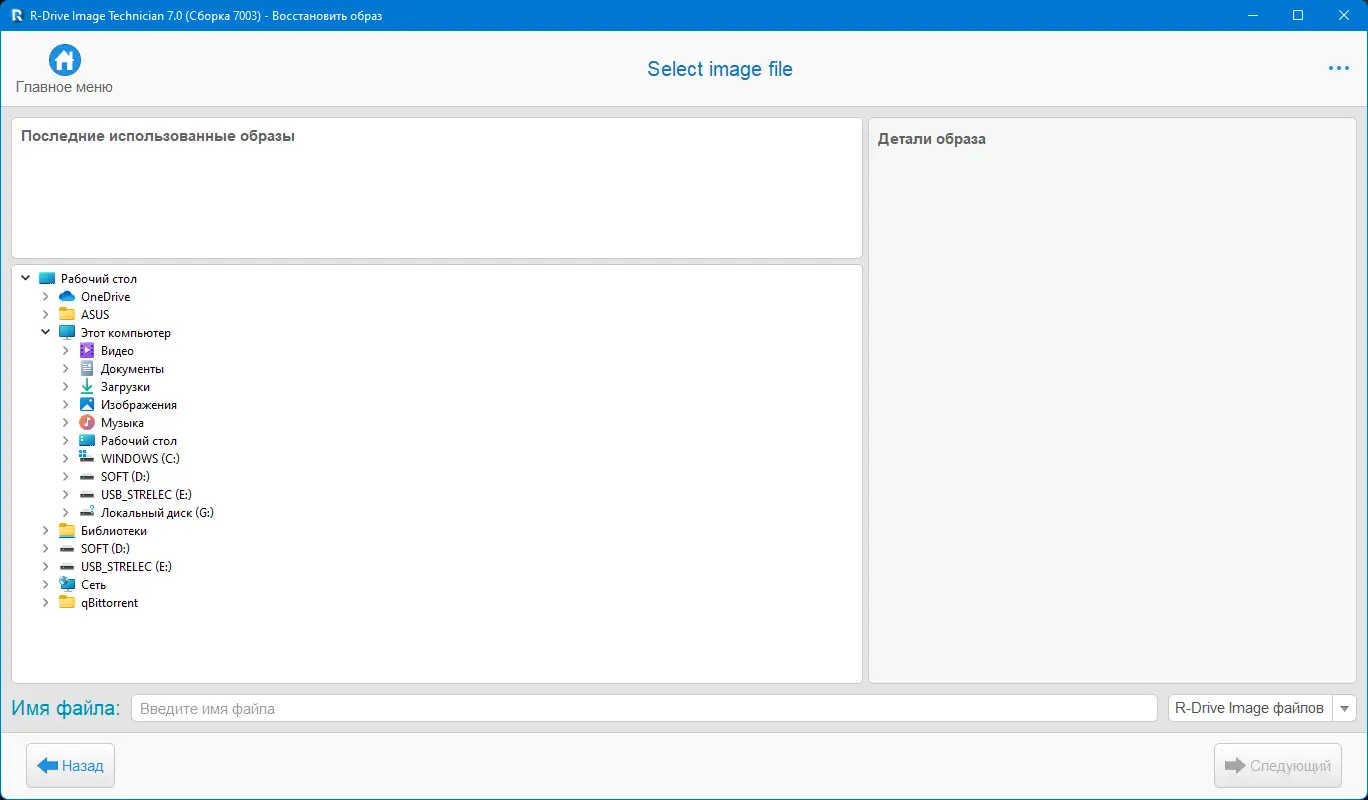Select Рабочий стол icon under Этот компьютер
This screenshot has height=800, width=1368.
click(x=87, y=441)
